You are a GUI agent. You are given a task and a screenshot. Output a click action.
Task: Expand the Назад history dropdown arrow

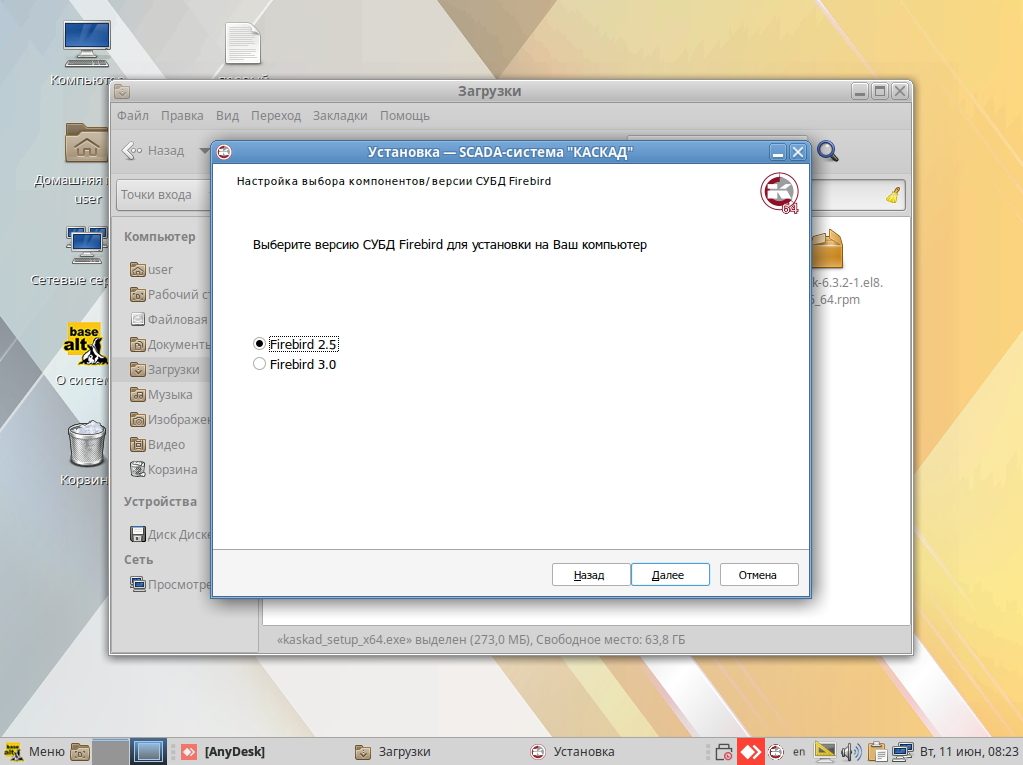tap(204, 151)
